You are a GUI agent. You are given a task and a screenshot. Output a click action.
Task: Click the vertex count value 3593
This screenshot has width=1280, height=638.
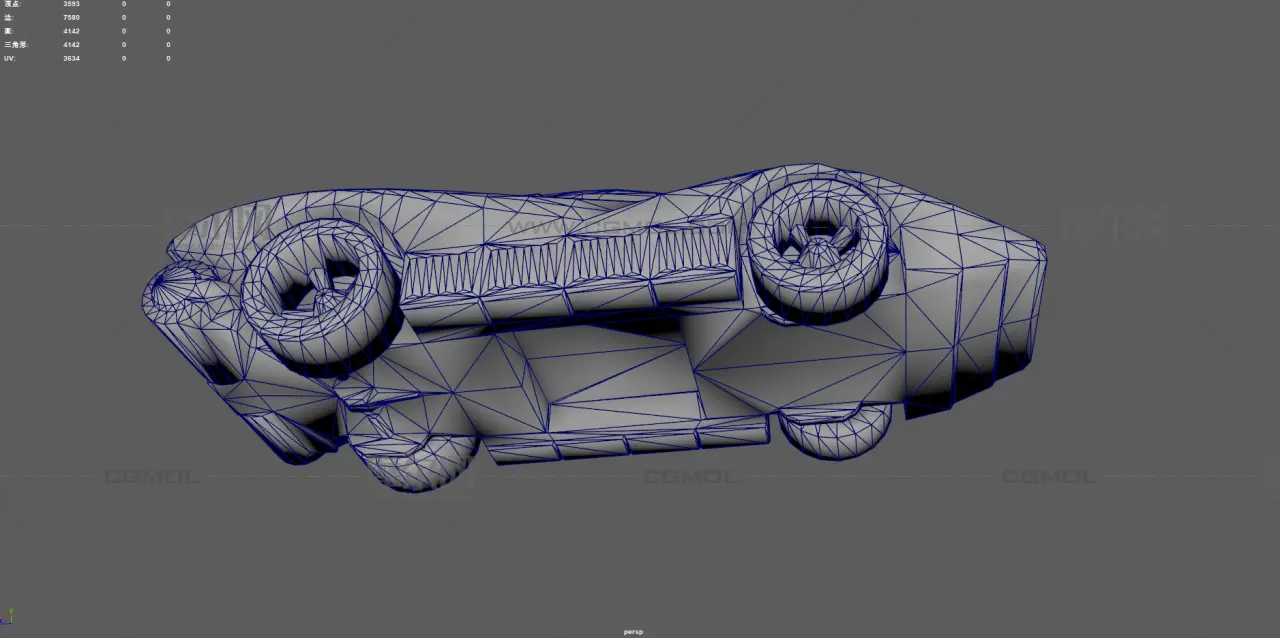71,4
